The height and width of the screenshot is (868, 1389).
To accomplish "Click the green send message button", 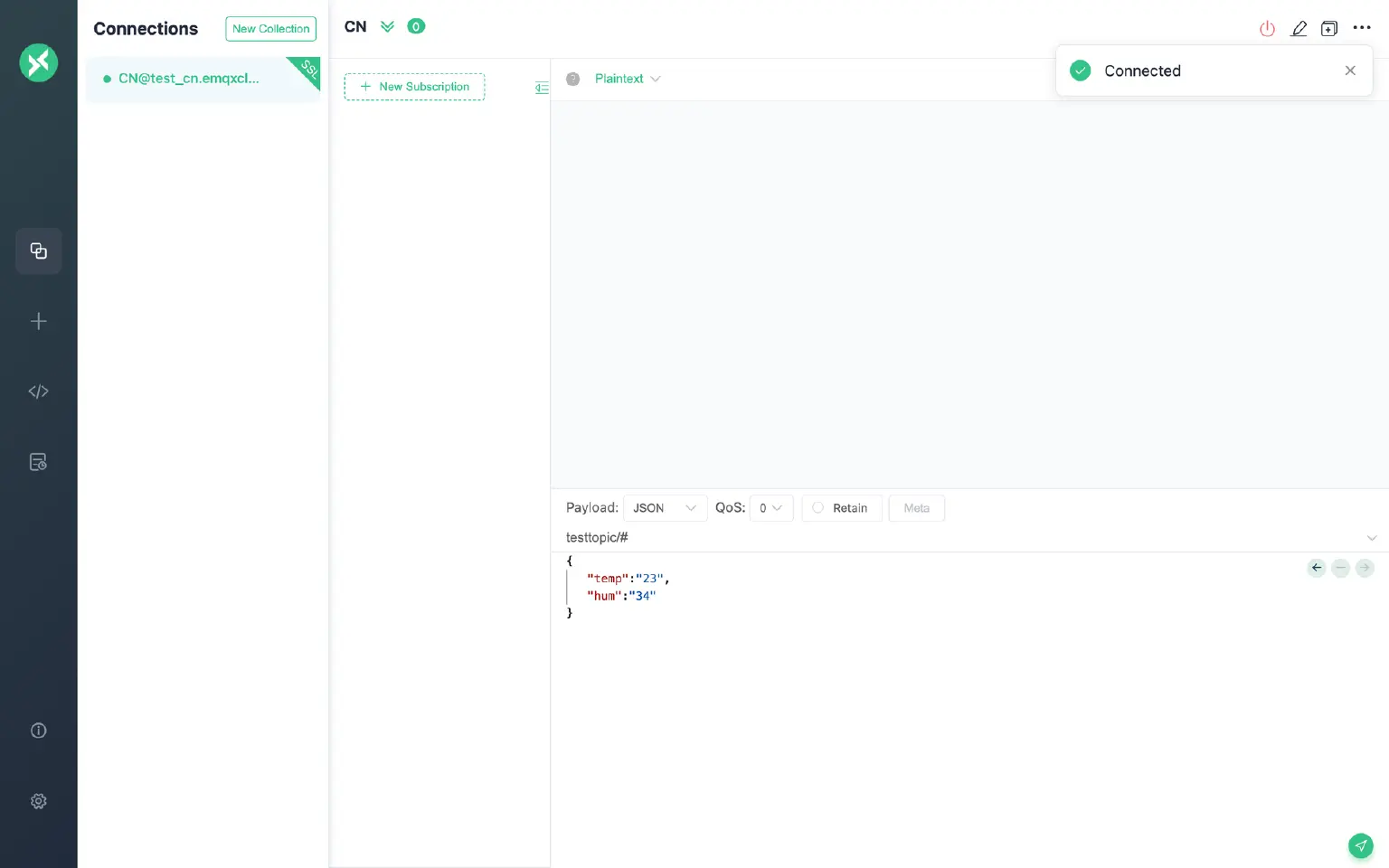I will pos(1360,845).
